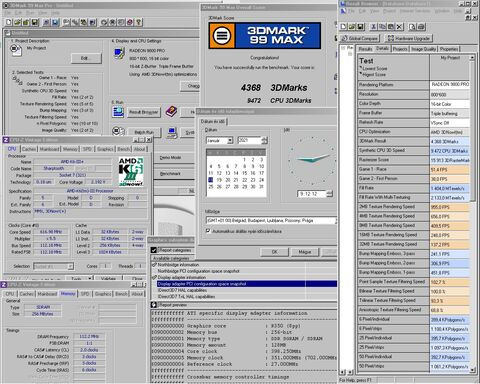Open time zone dropdown showing Belgrad, Budapest
This screenshot has width=480, height=384.
tap(336, 220)
